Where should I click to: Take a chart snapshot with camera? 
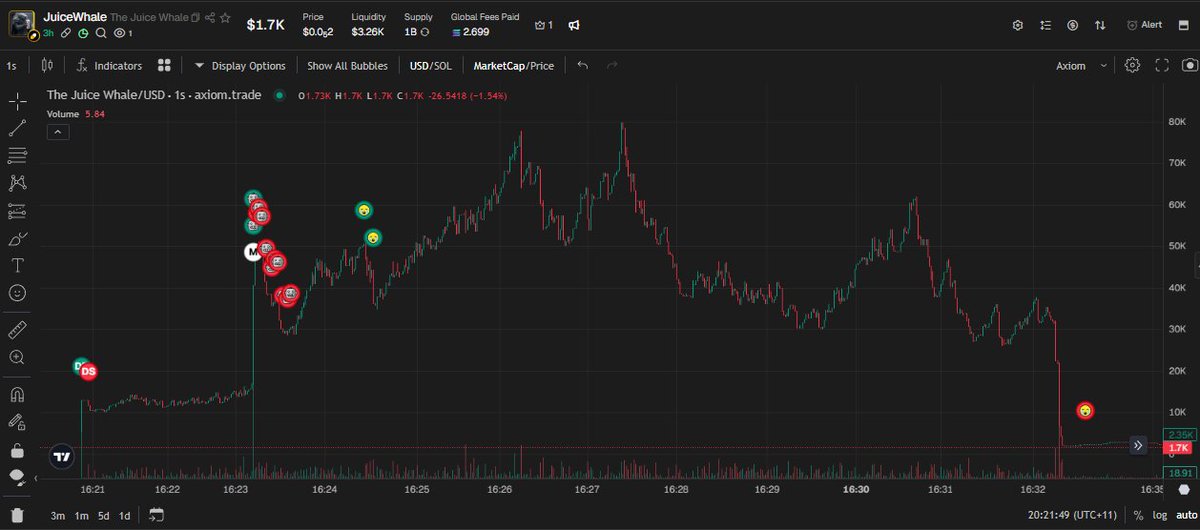1188,65
